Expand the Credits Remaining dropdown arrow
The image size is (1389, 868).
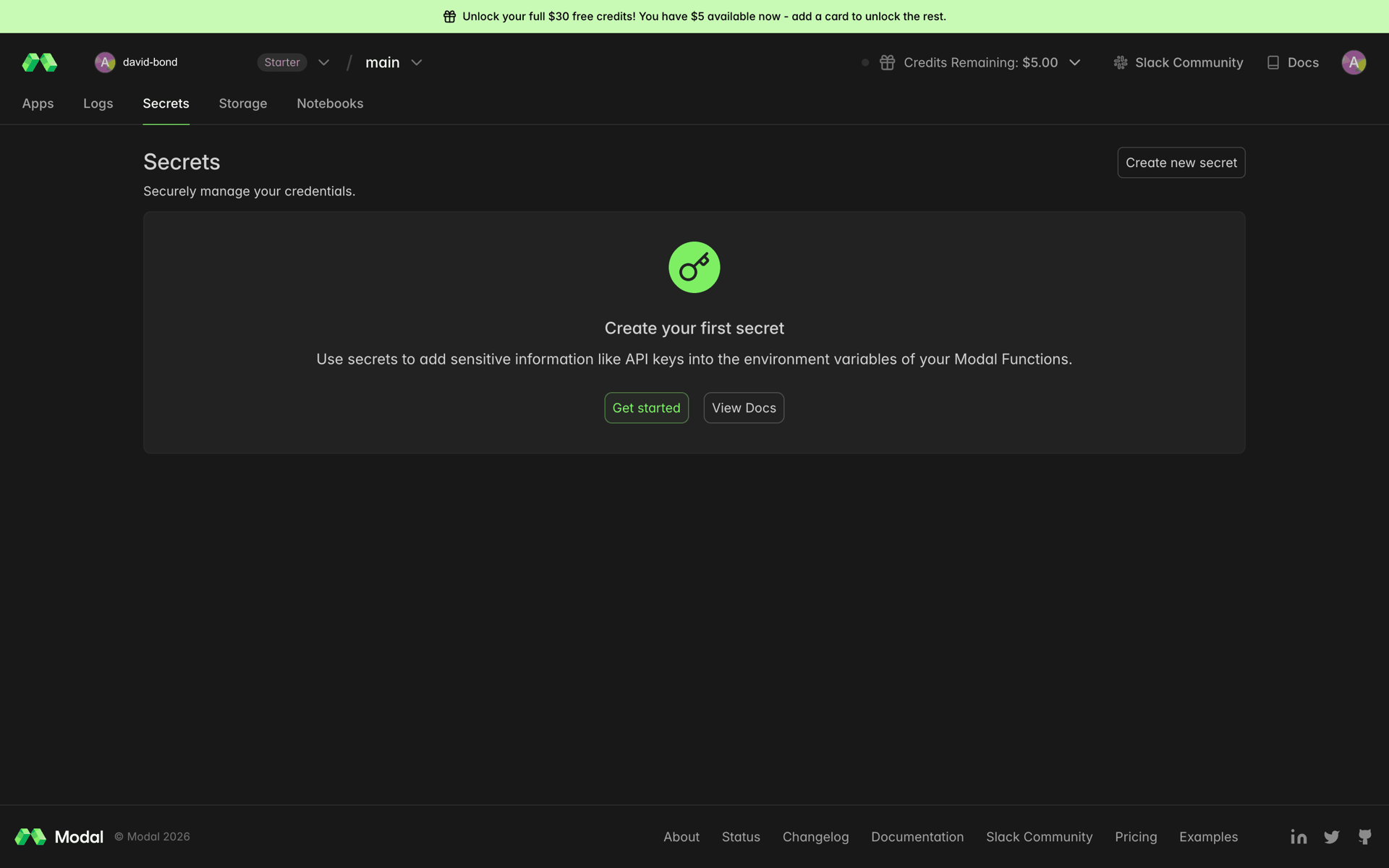tap(1075, 62)
